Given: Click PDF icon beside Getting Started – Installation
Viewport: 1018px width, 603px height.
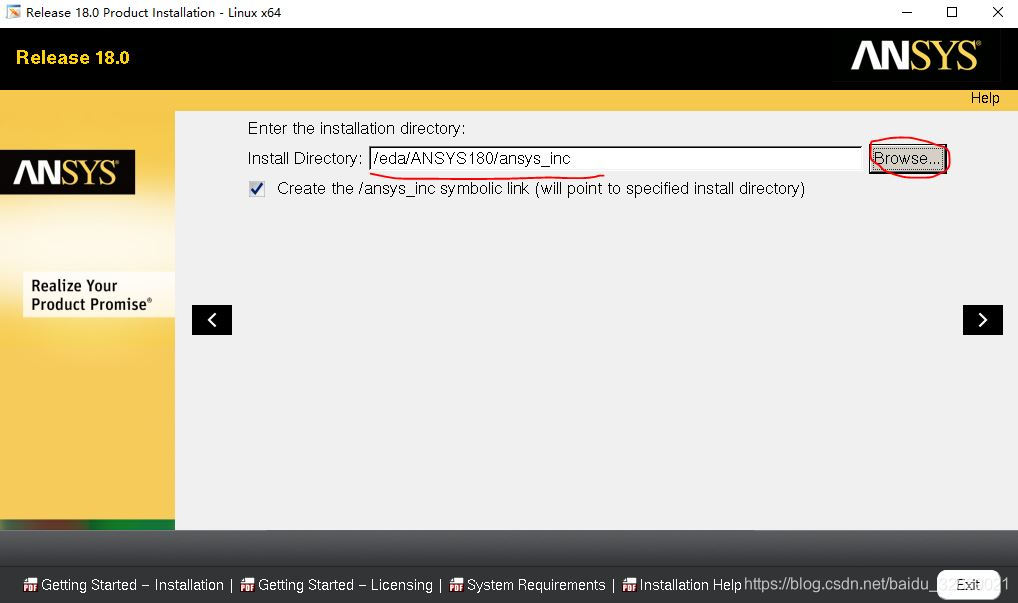Looking at the screenshot, I should (x=31, y=585).
